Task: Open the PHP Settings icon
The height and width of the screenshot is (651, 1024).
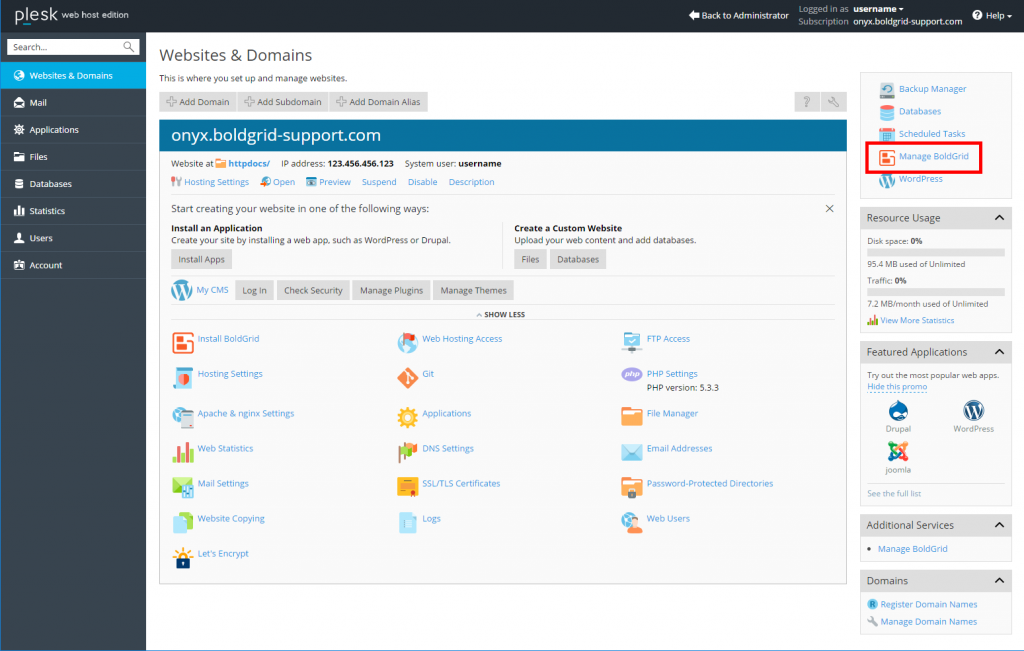Action: [632, 375]
